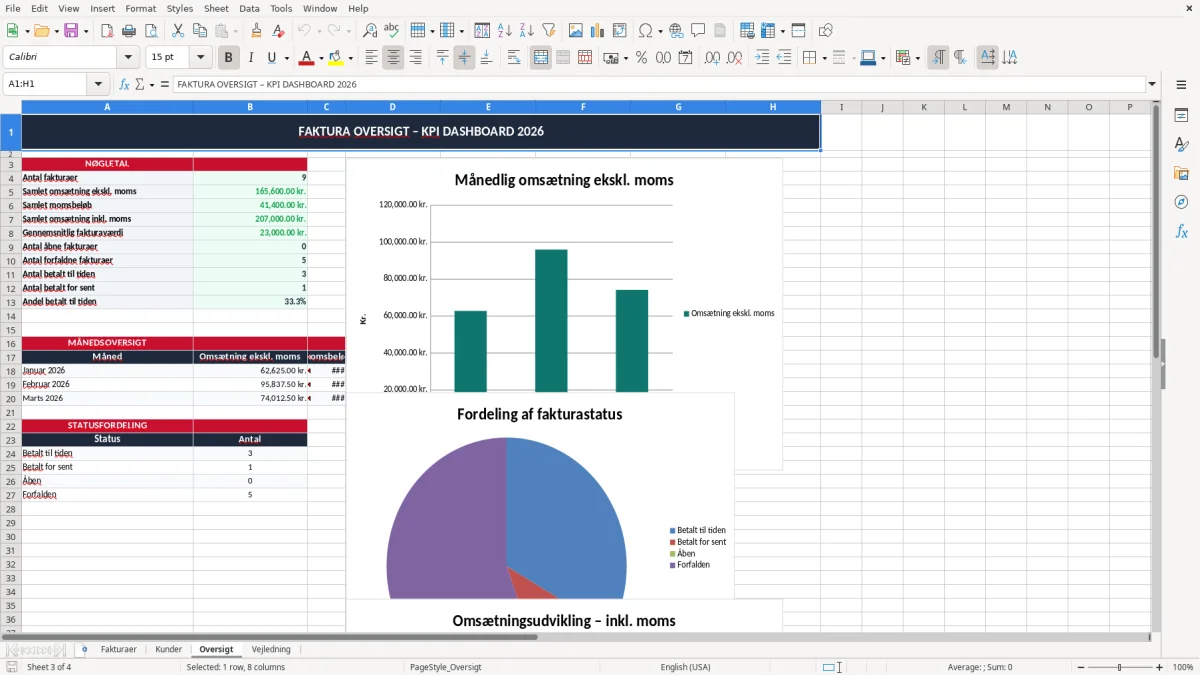Click the Print icon

click(x=129, y=31)
